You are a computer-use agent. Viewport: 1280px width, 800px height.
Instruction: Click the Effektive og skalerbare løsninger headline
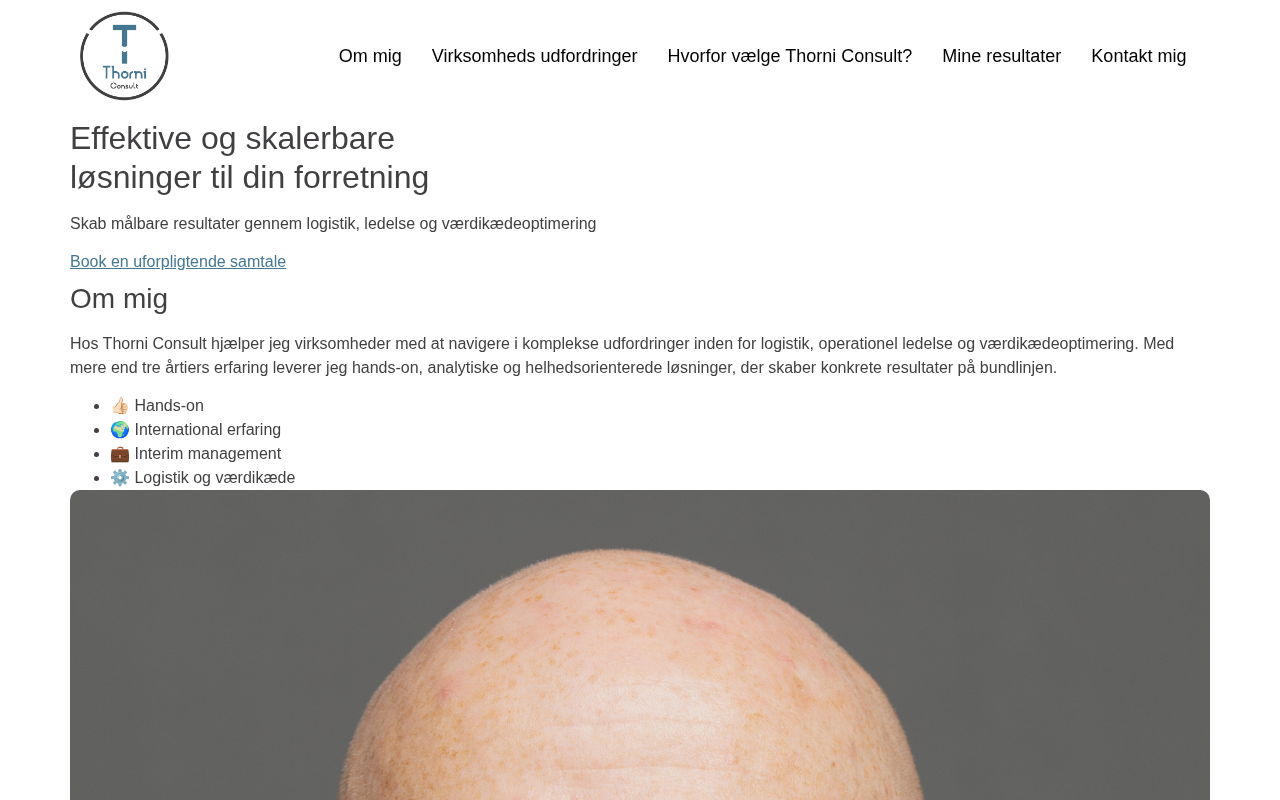[x=250, y=158]
